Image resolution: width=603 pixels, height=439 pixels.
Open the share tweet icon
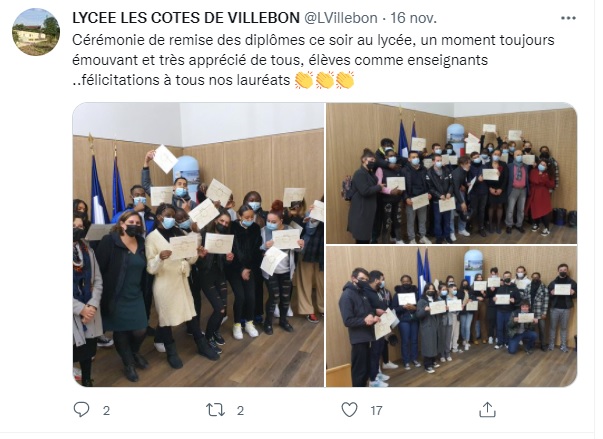[487, 409]
